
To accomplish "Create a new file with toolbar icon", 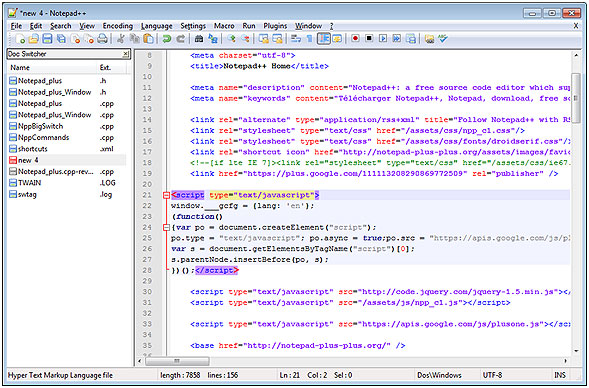I will click(20, 39).
